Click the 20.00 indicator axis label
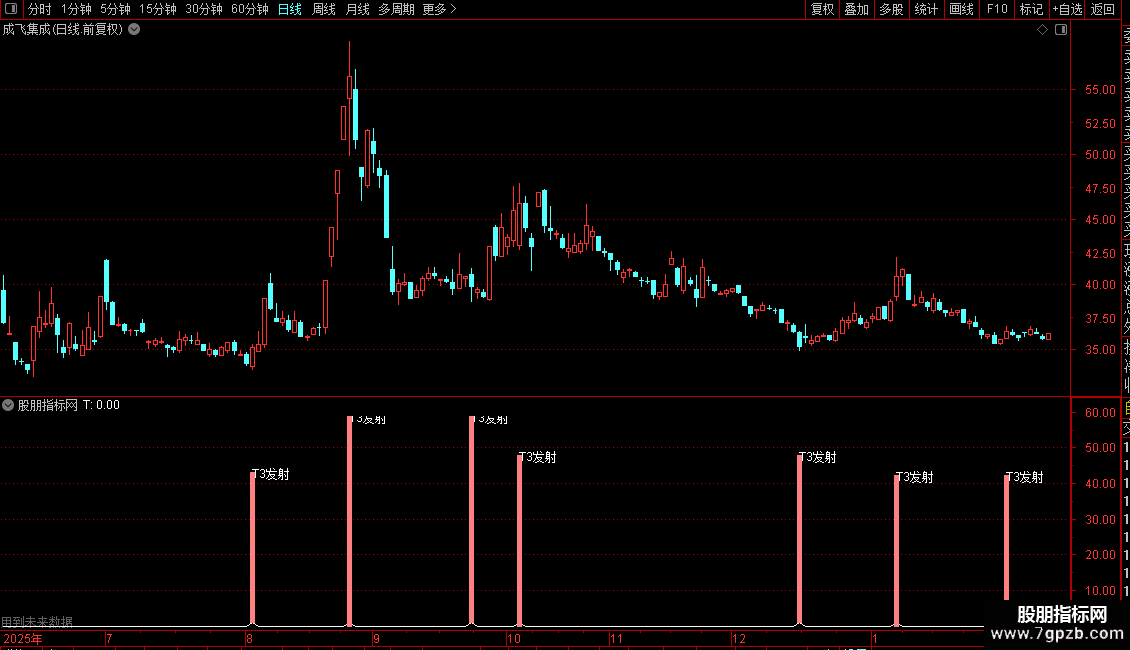1130x650 pixels. (x=1100, y=555)
